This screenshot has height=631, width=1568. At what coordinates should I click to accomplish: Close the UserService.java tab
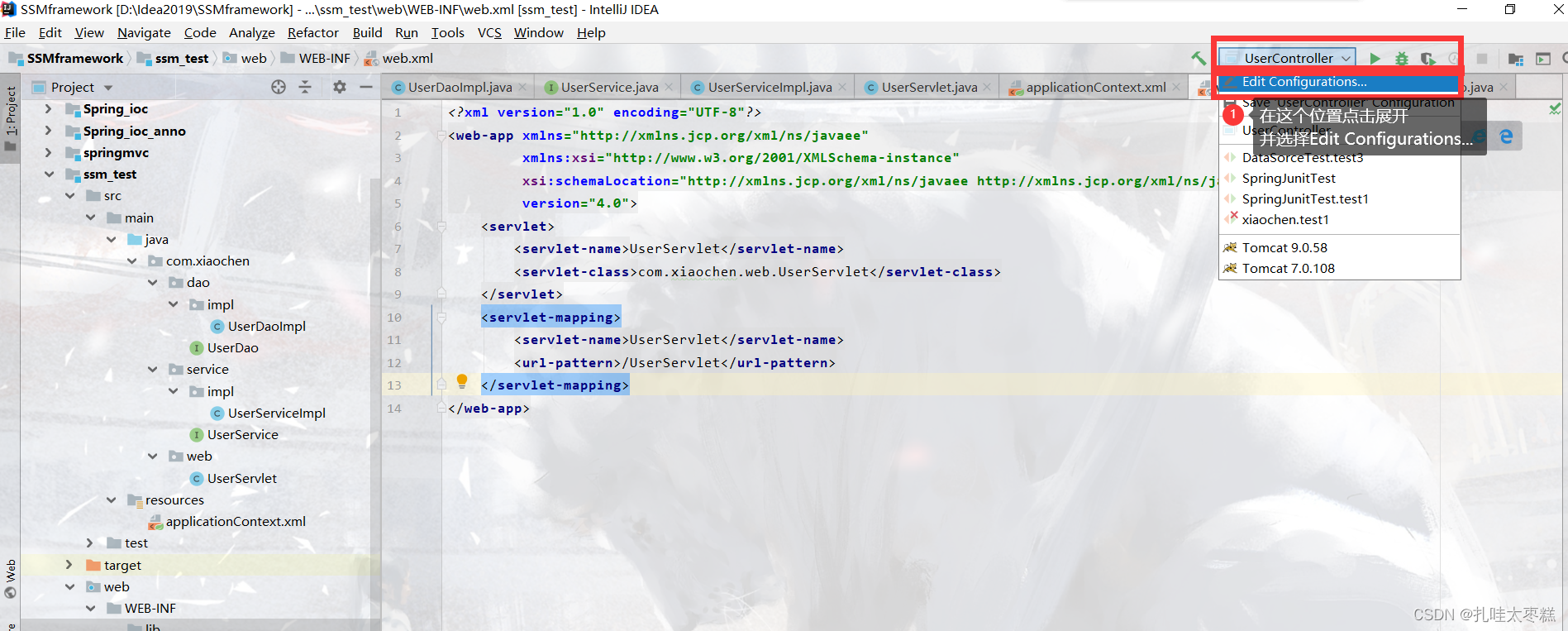669,87
